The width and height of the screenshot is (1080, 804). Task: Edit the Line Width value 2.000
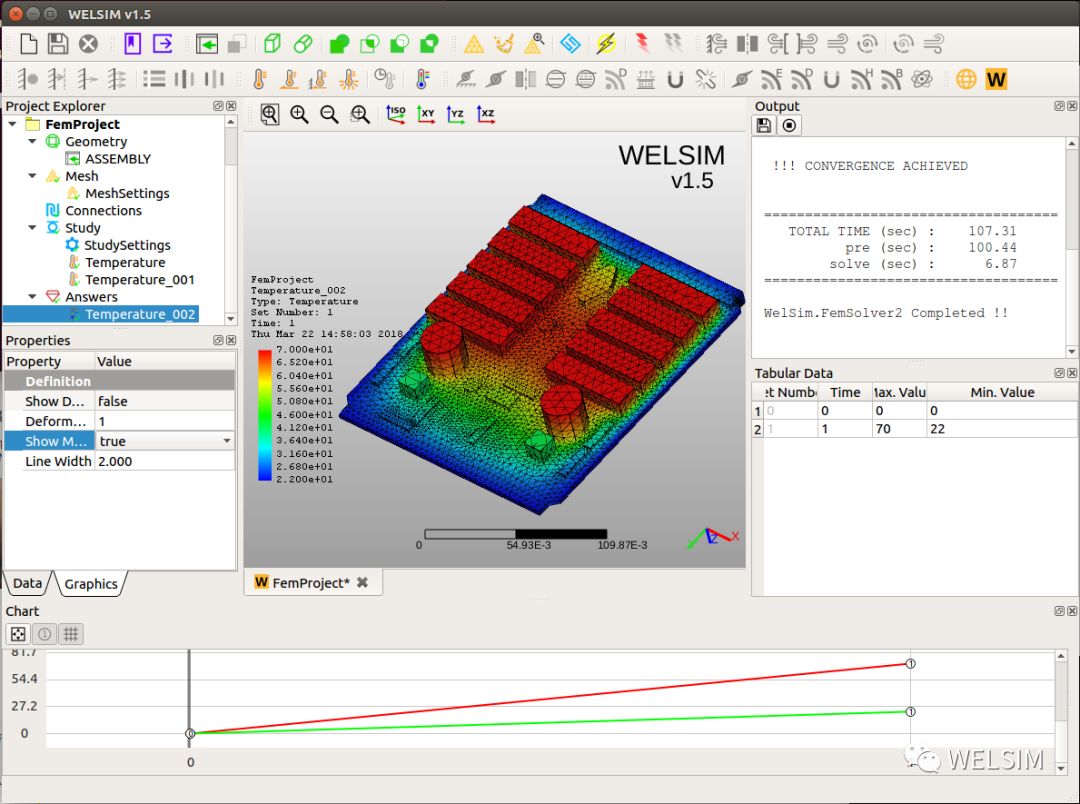point(165,461)
